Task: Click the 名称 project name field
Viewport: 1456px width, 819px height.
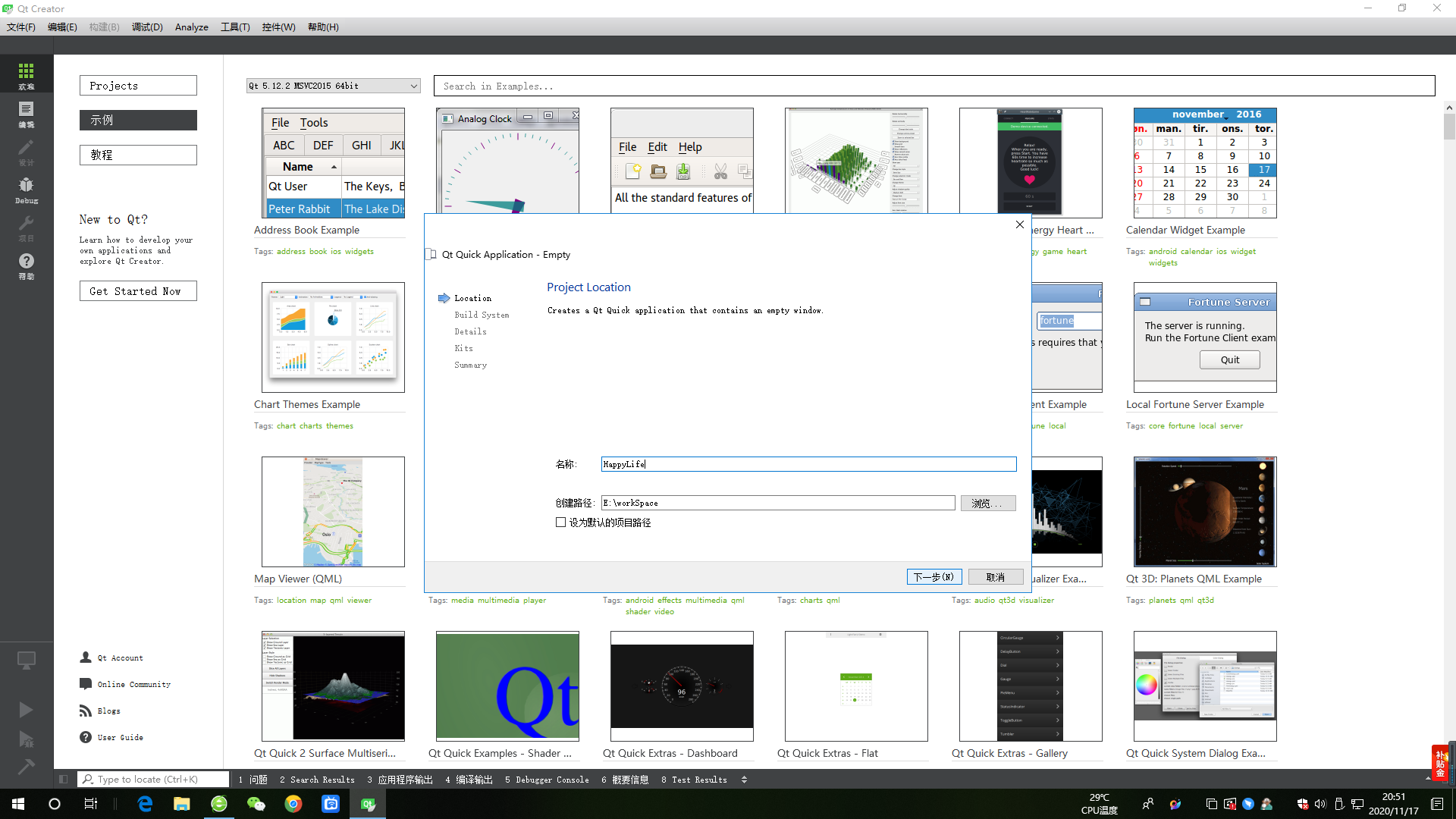Action: [808, 464]
